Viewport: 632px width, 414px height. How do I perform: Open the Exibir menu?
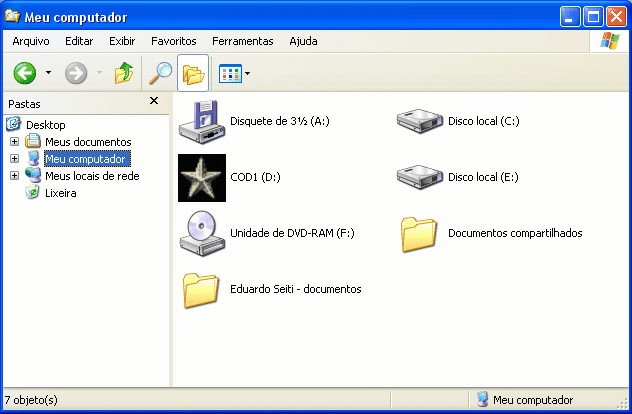122,41
